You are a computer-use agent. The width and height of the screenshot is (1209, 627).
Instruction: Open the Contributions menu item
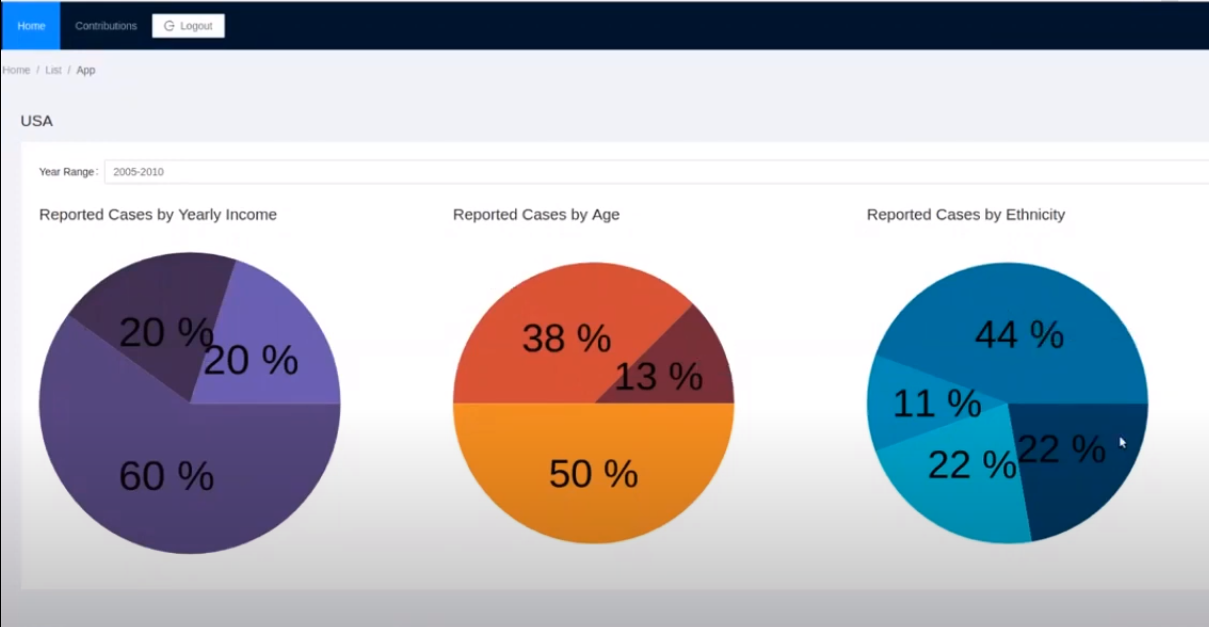tap(106, 26)
